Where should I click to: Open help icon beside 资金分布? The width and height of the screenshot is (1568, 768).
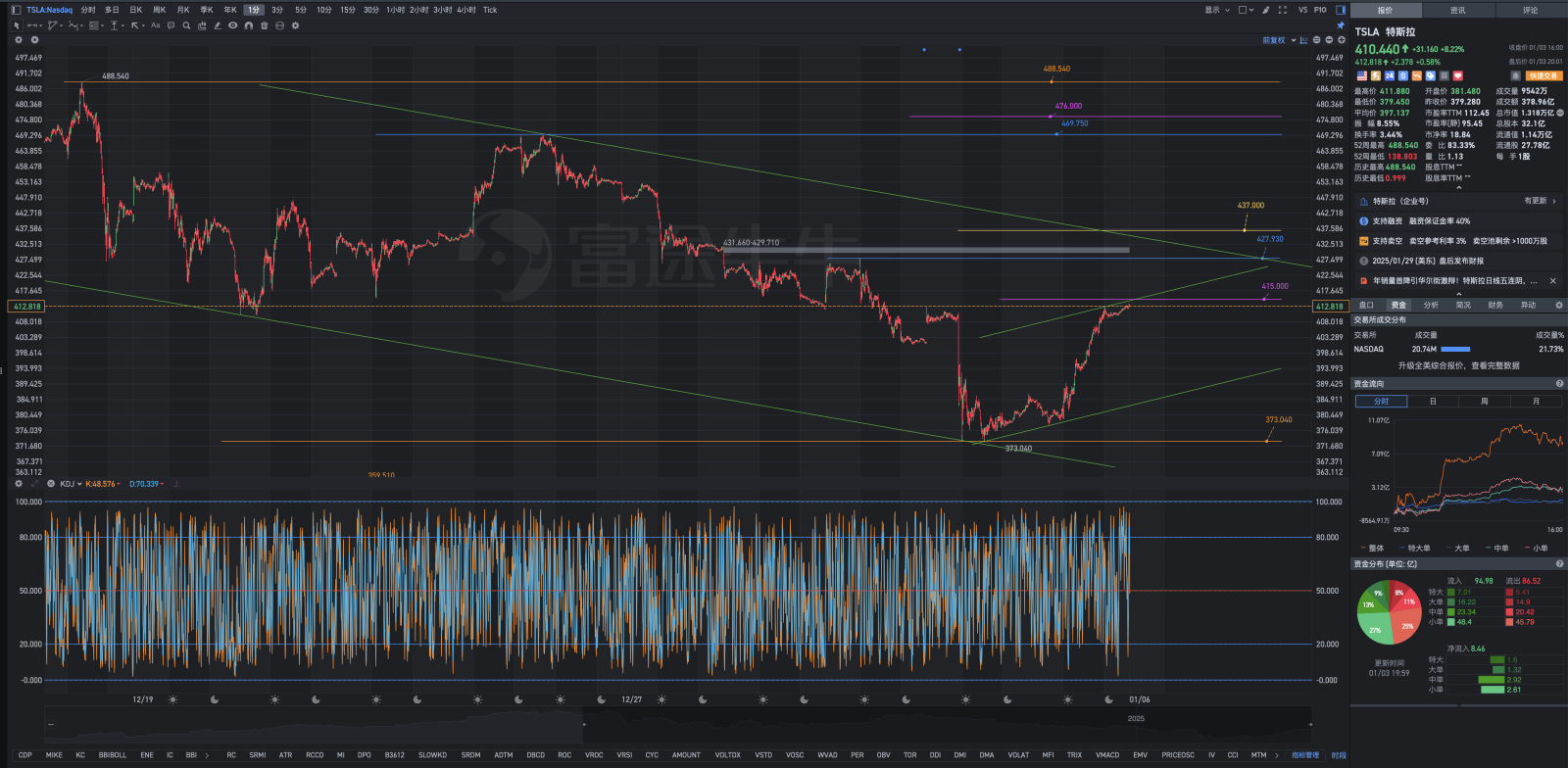point(1559,564)
